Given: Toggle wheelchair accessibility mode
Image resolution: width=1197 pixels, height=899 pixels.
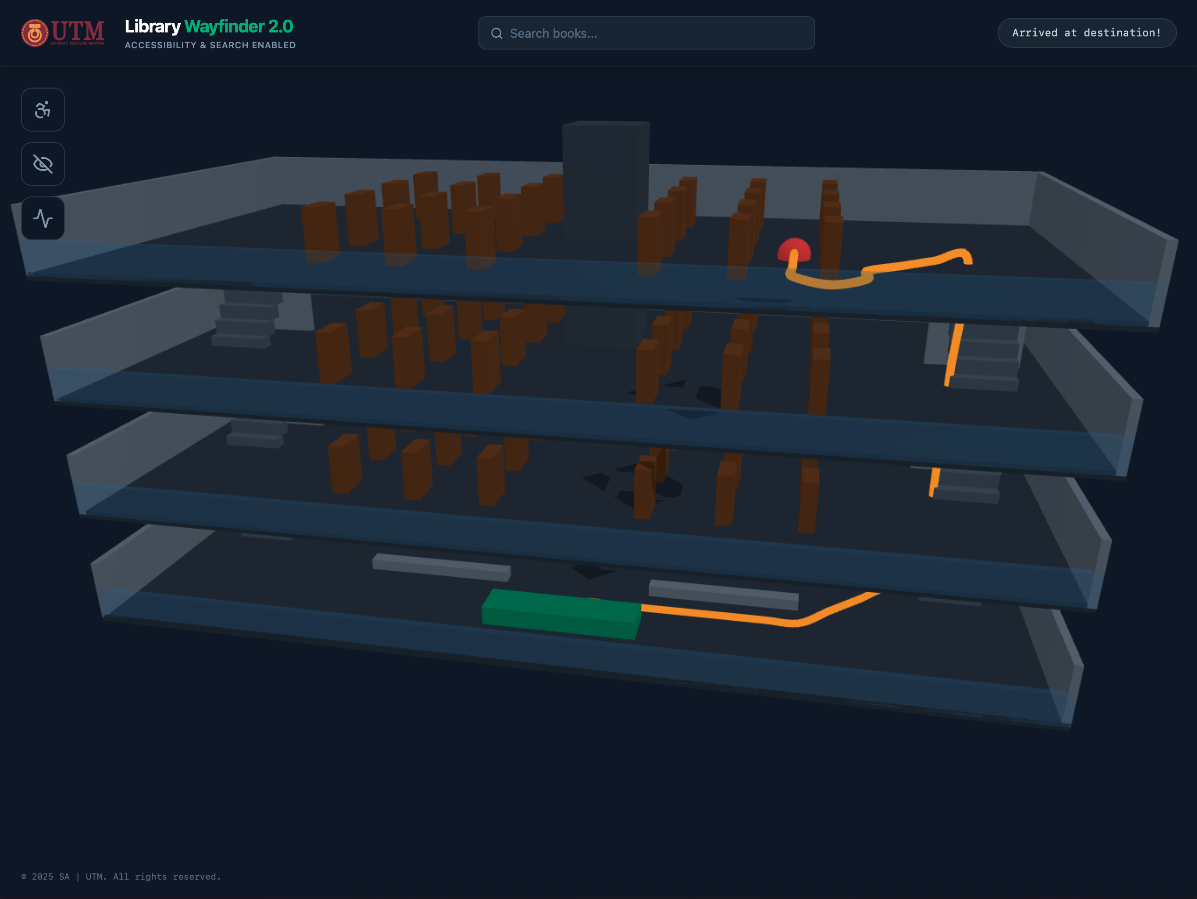Looking at the screenshot, I should (x=43, y=110).
